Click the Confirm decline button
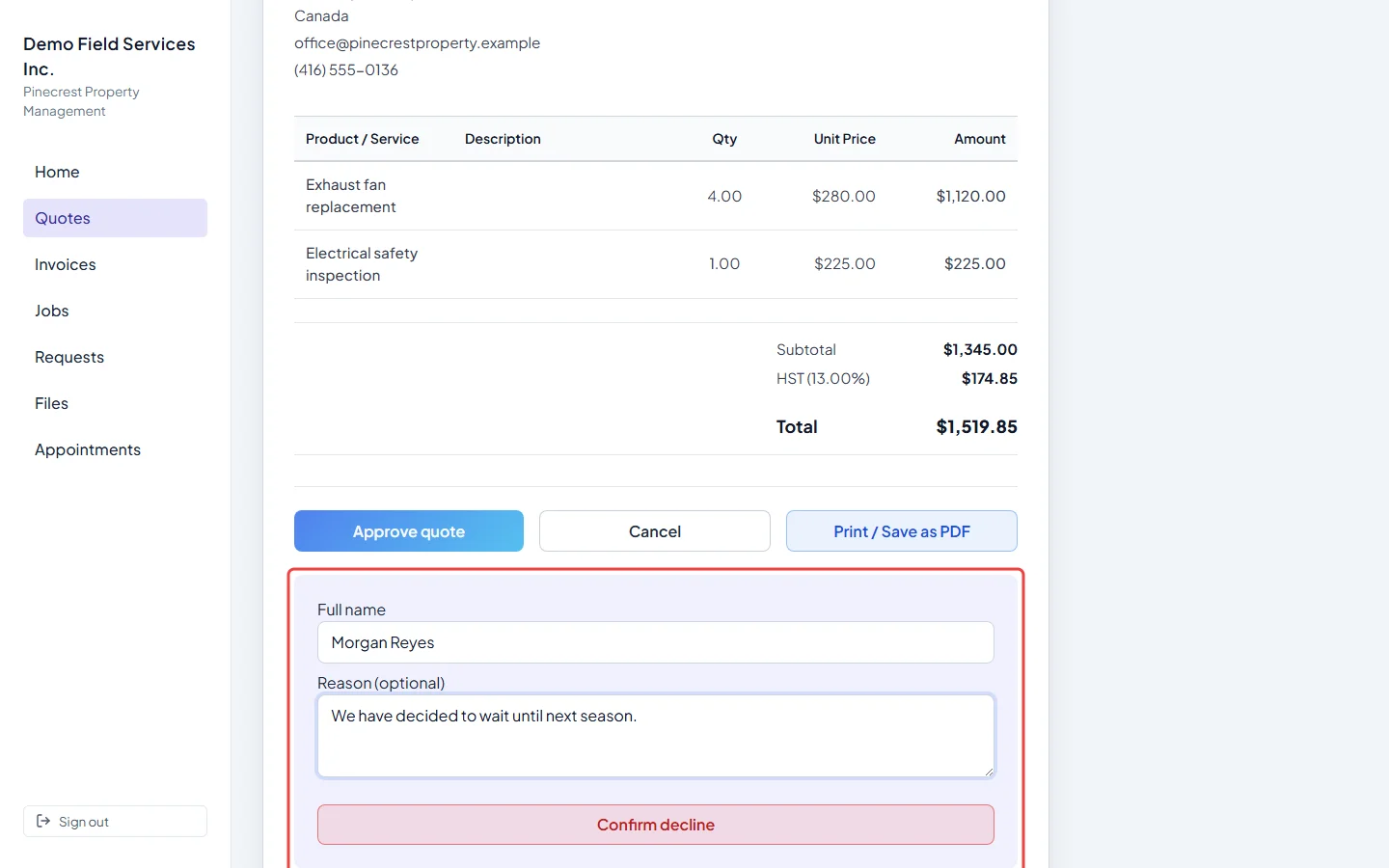Screen dimensions: 1389x868 tap(656, 825)
